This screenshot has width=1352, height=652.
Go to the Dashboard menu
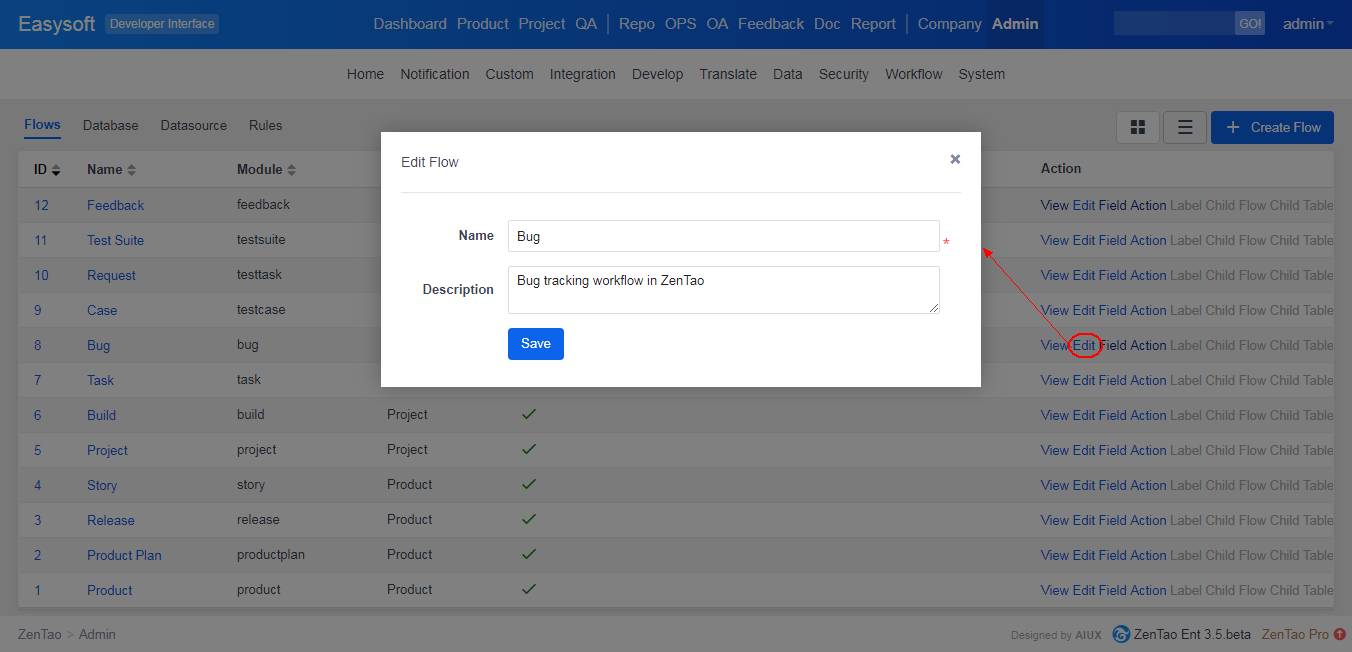click(410, 24)
